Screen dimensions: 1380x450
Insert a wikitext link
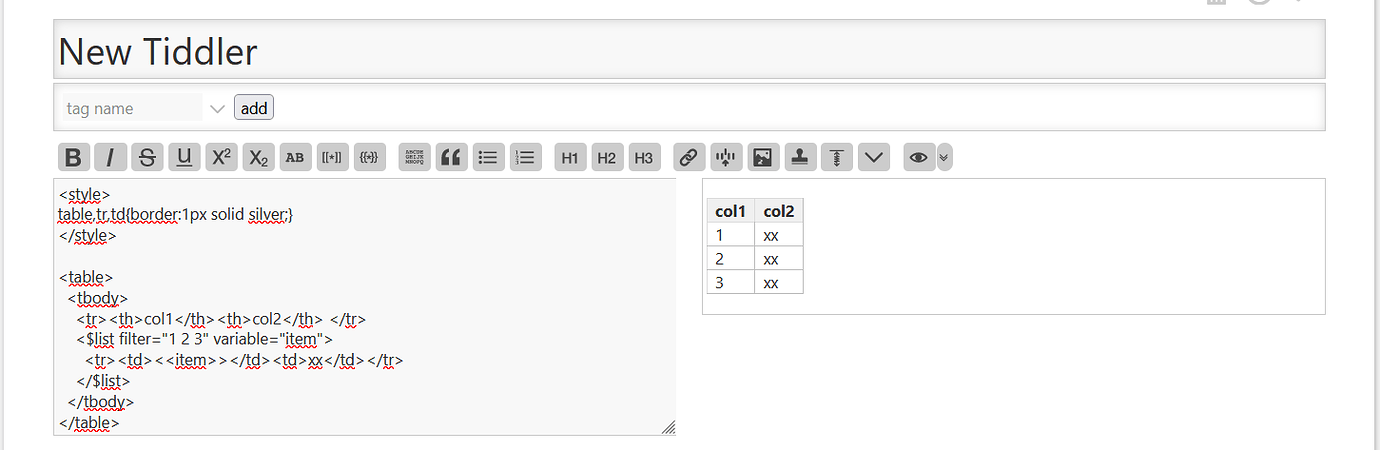coord(689,157)
